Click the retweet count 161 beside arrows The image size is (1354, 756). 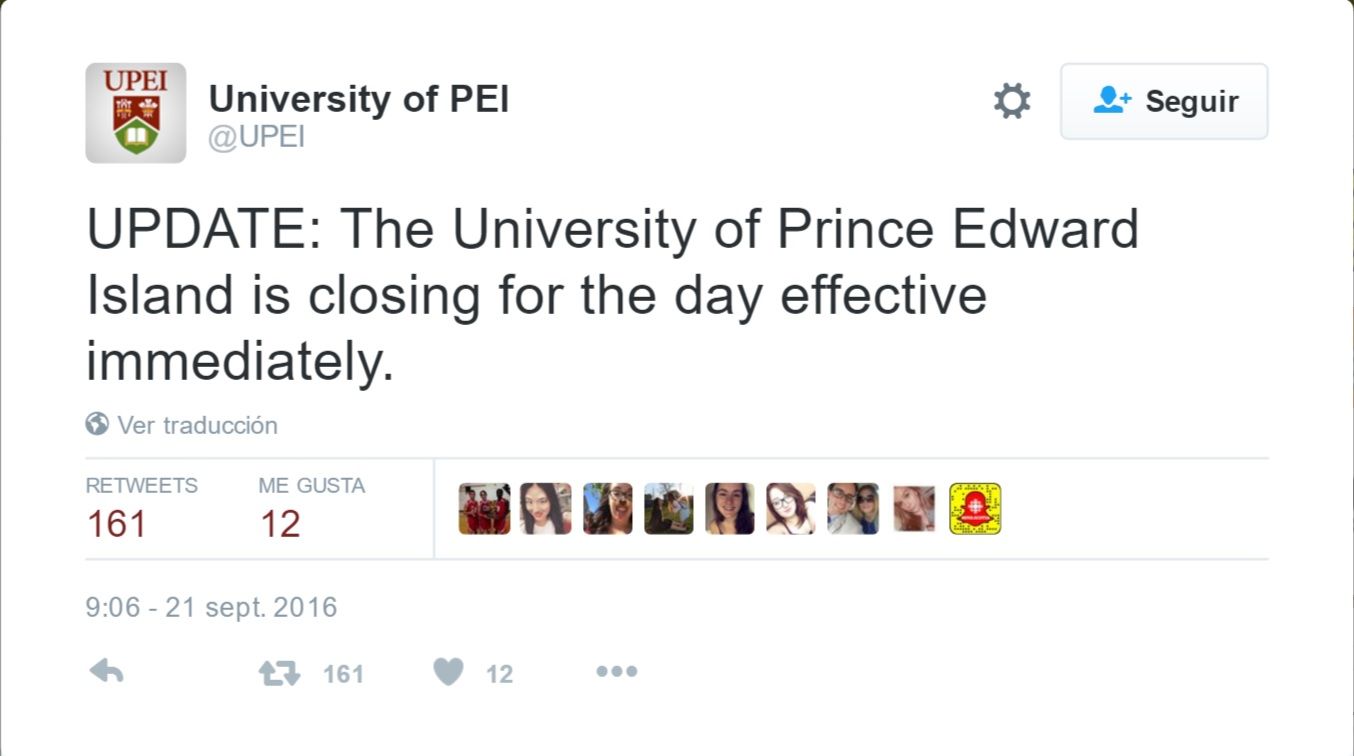point(343,674)
